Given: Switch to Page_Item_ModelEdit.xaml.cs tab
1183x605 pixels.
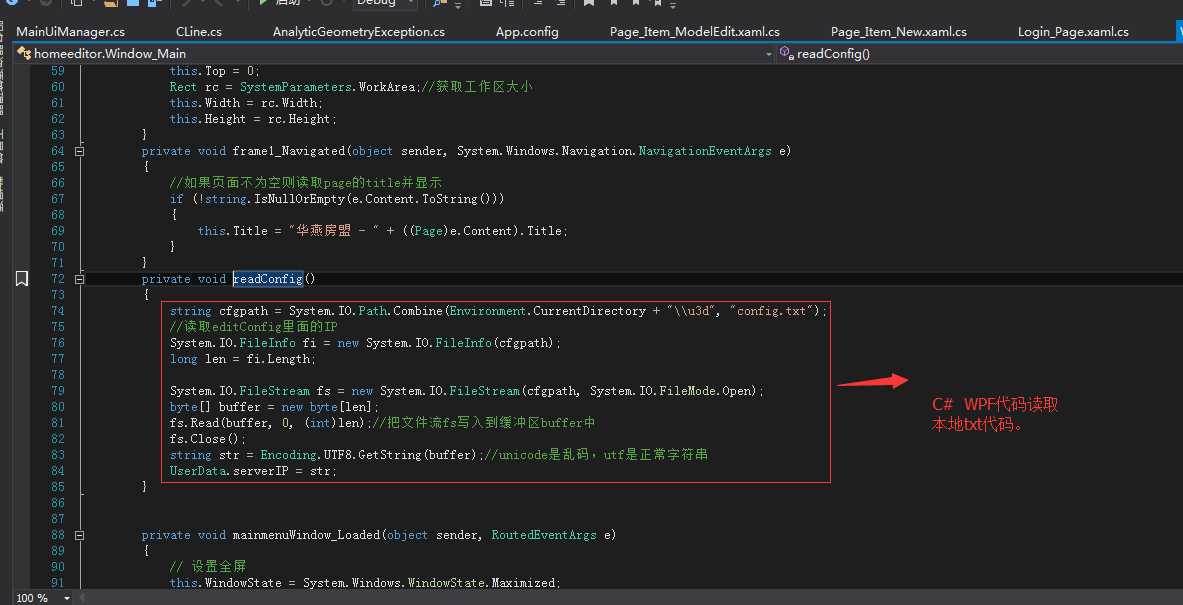Looking at the screenshot, I should [x=694, y=32].
